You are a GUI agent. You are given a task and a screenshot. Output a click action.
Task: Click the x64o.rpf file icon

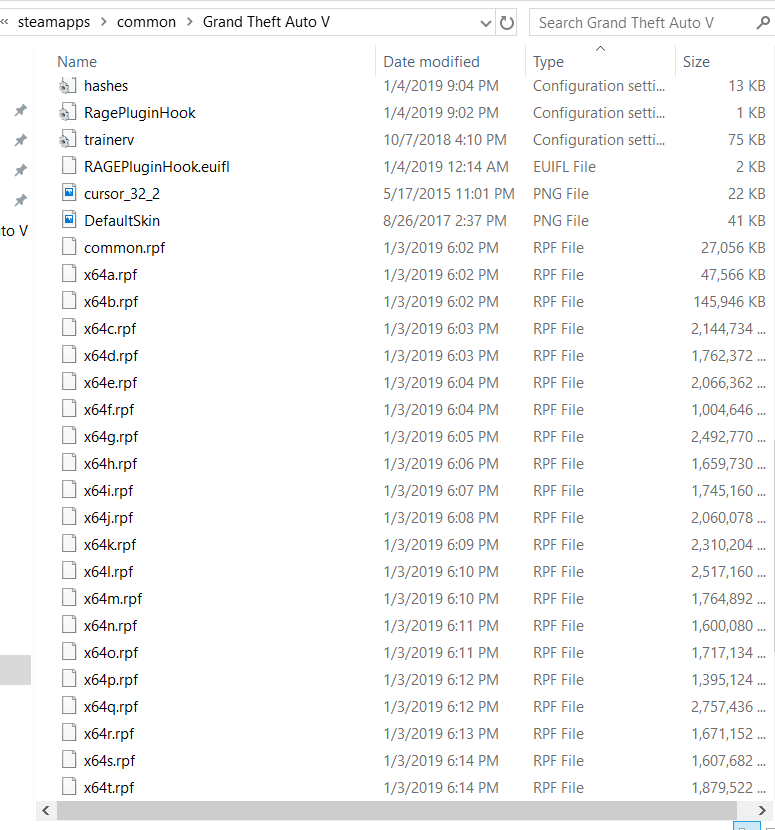tap(69, 652)
